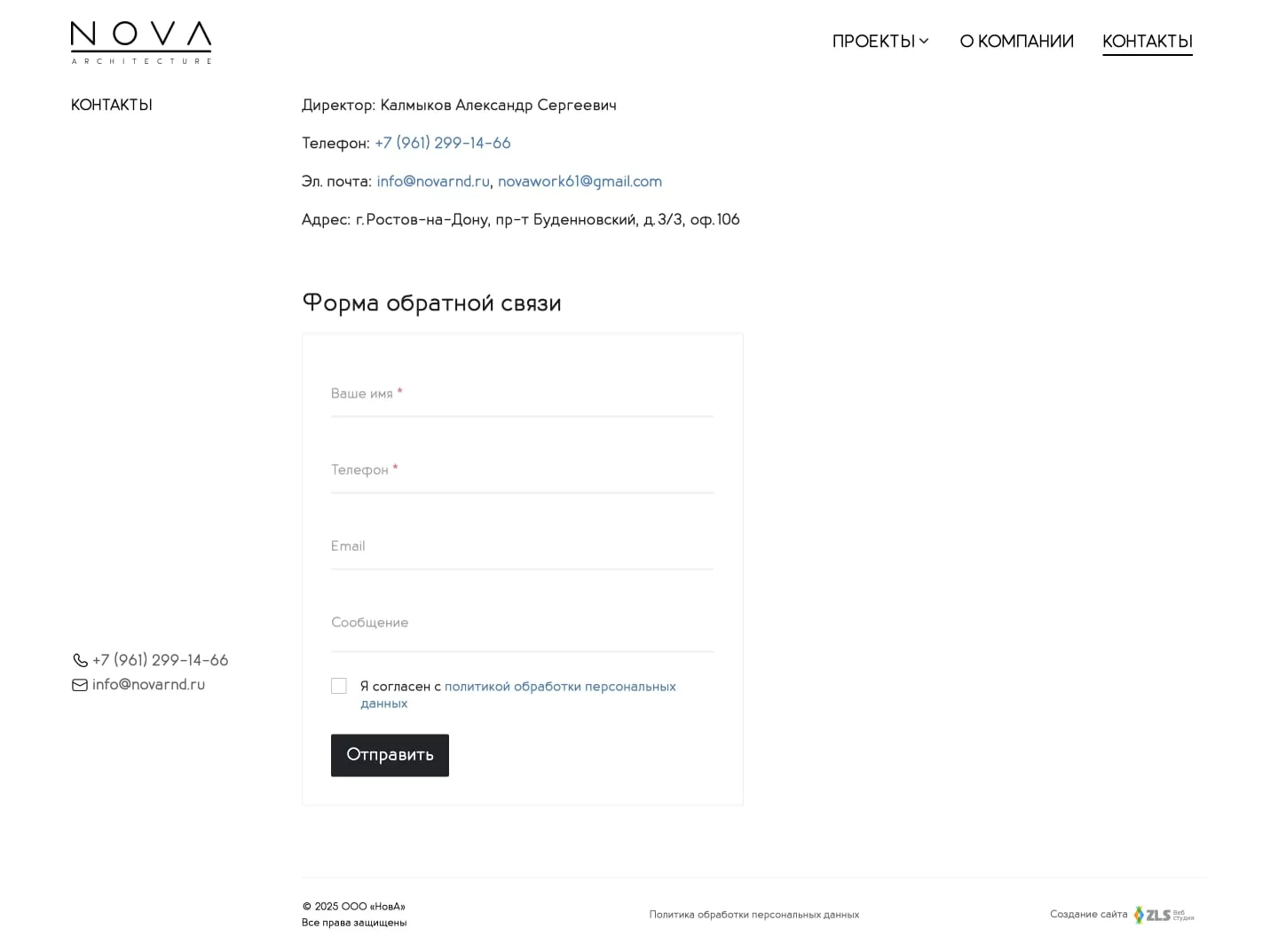Call the +7 (961) 299-14-66 link in contacts
The width and height of the screenshot is (1278, 952).
pos(442,143)
